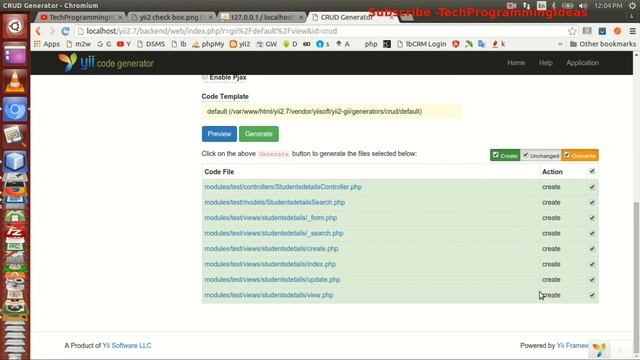The width and height of the screenshot is (640, 360).
Task: Open Application in Gii navbar
Action: point(582,63)
